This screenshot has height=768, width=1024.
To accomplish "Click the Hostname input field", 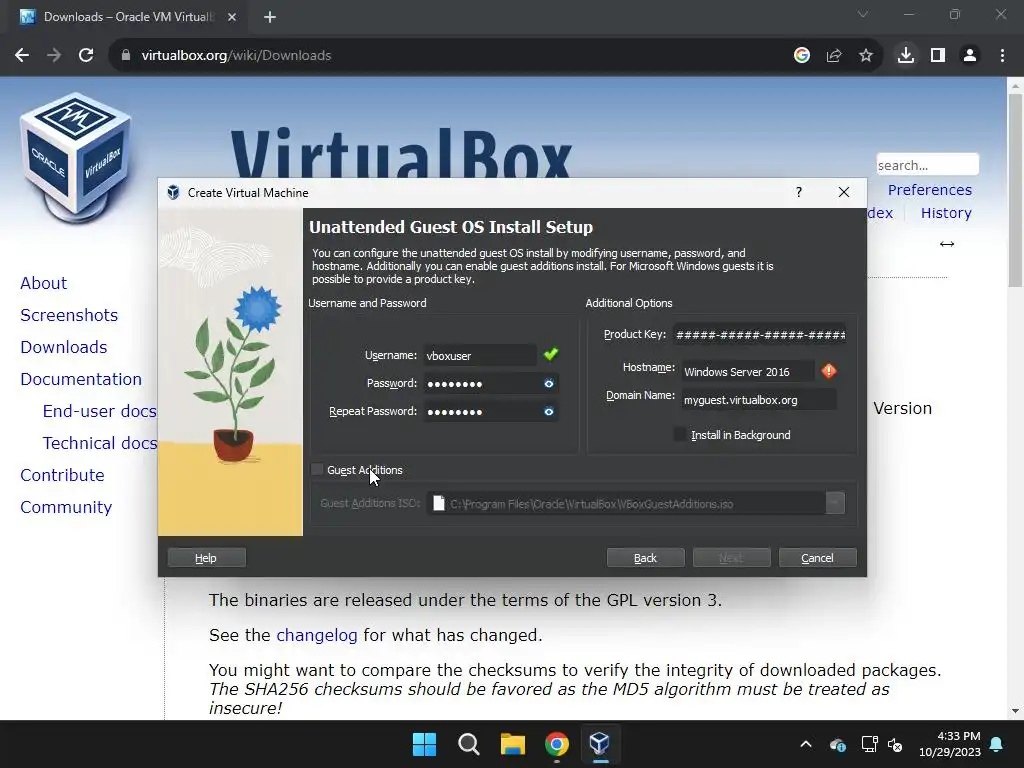I will [748, 372].
